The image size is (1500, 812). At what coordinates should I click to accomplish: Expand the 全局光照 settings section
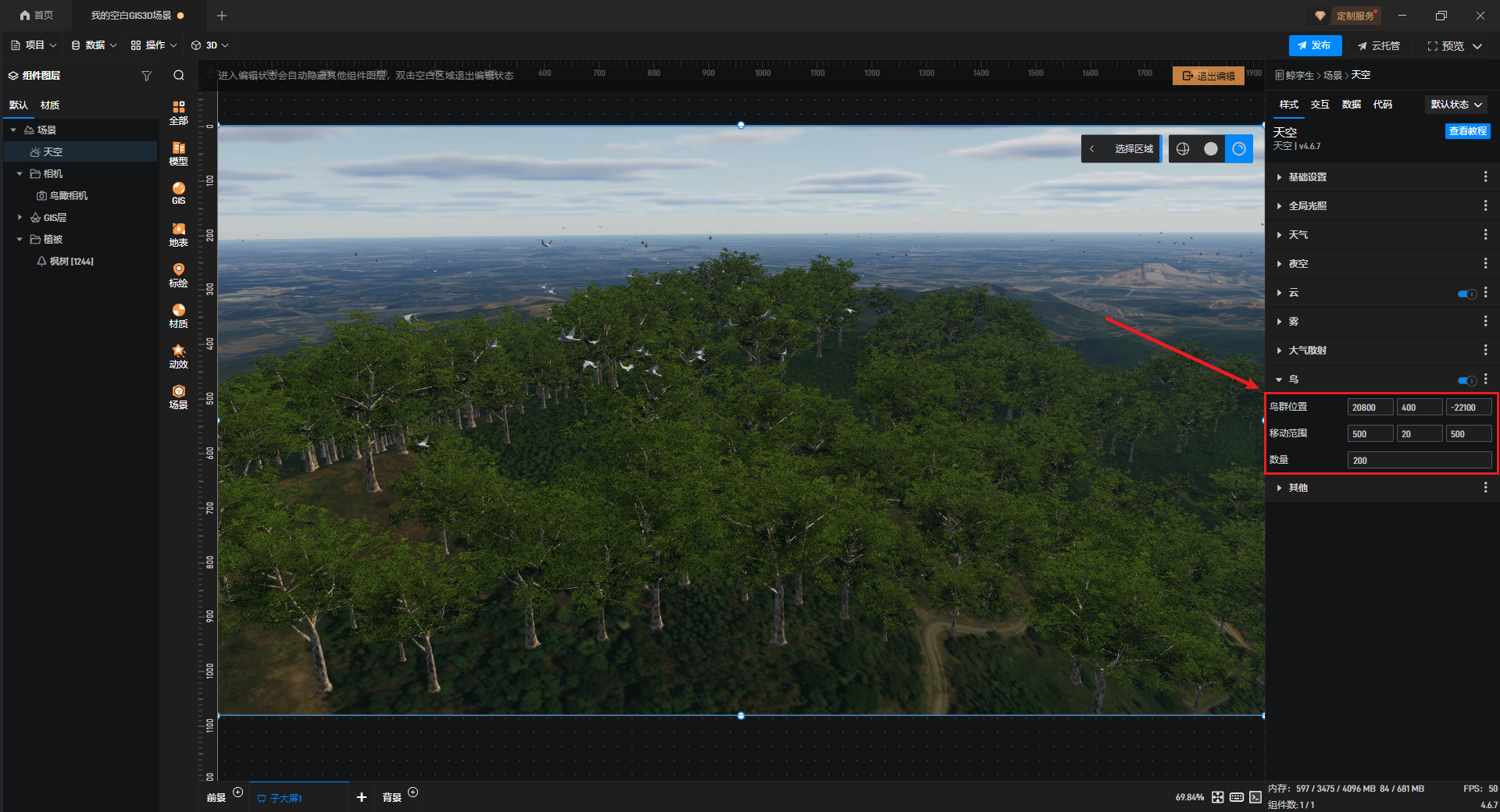tap(1307, 206)
